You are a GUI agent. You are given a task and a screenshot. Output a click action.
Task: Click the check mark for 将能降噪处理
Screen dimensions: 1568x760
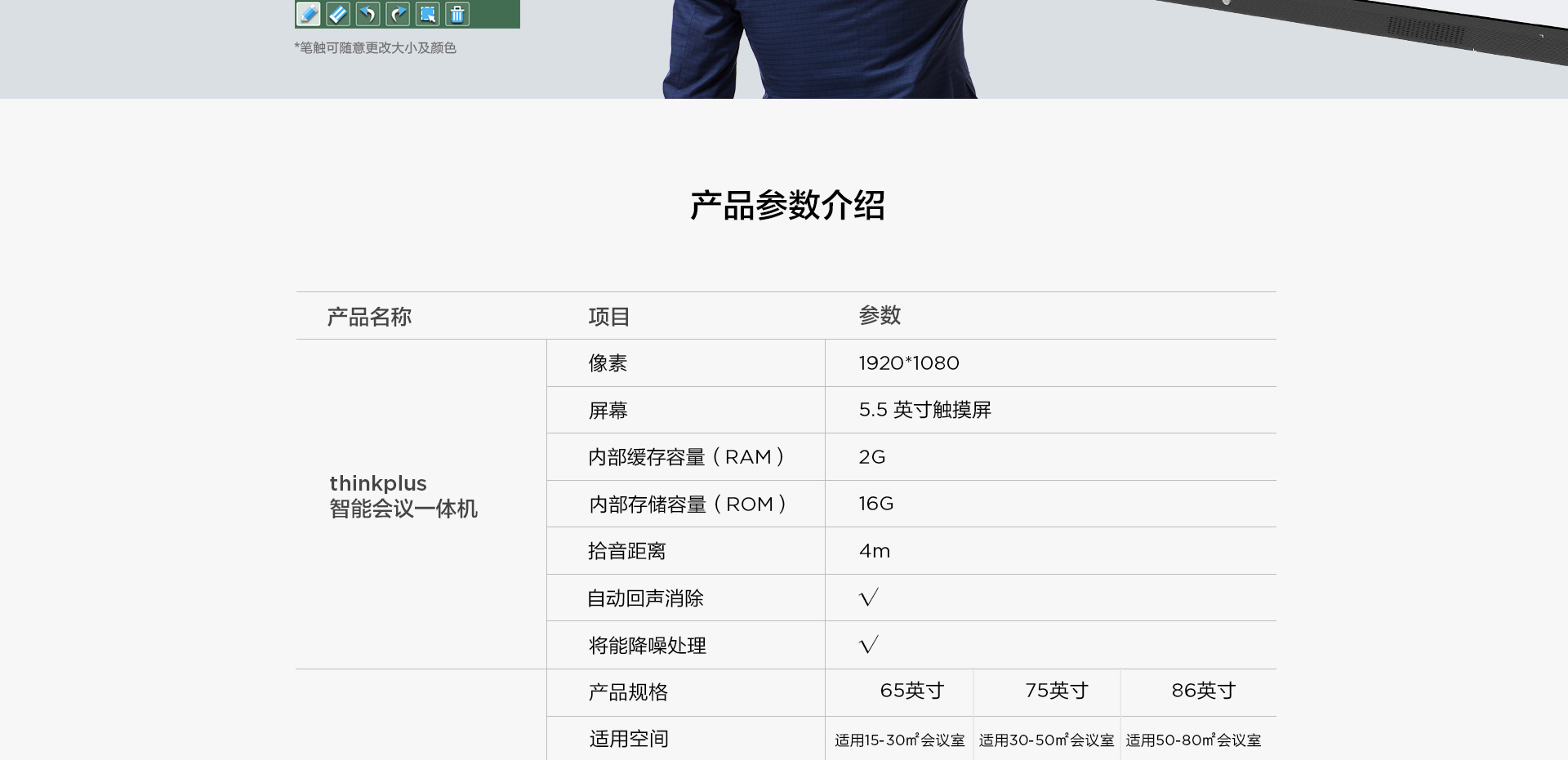869,645
